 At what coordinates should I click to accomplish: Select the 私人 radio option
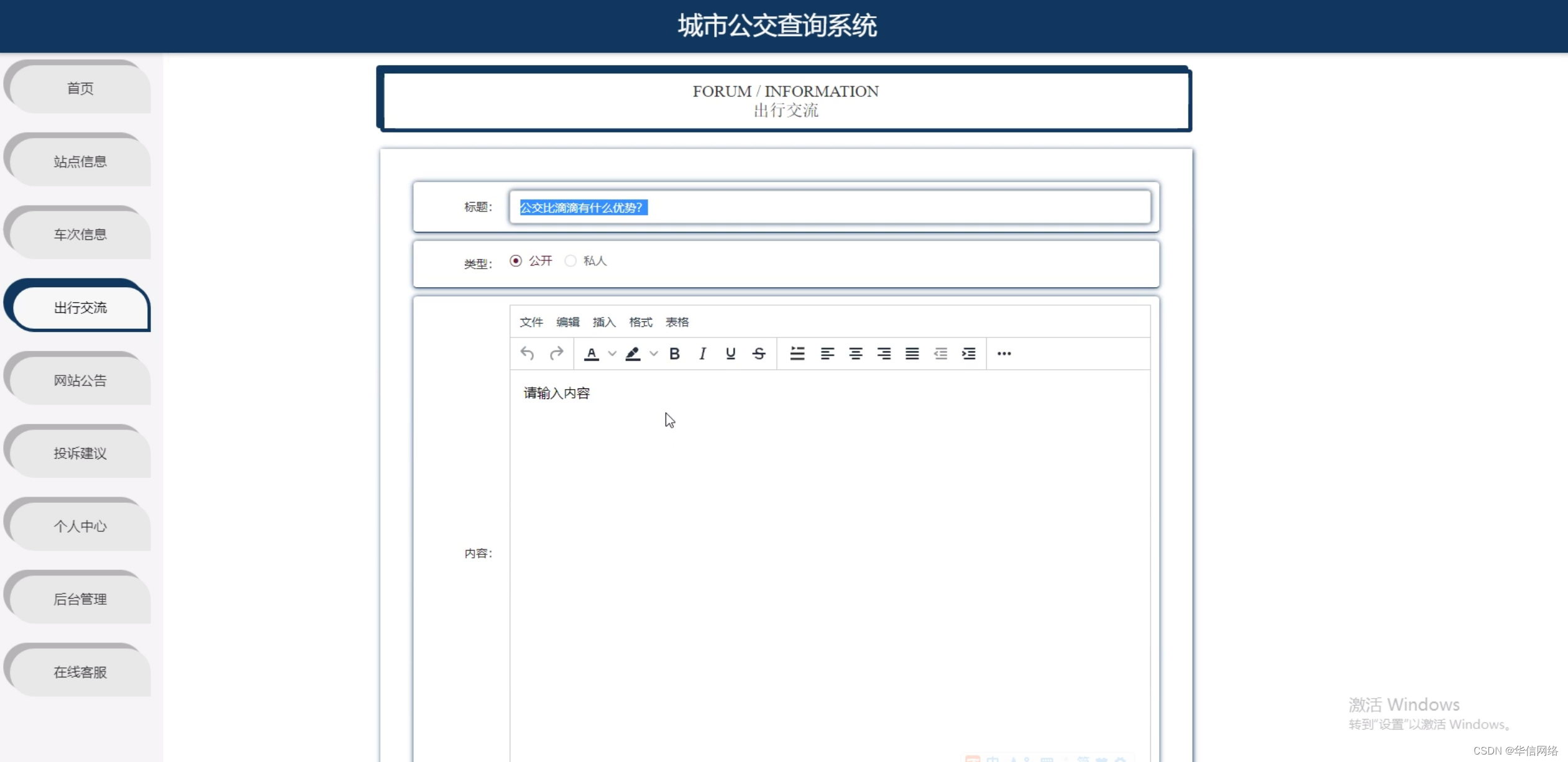coord(571,261)
